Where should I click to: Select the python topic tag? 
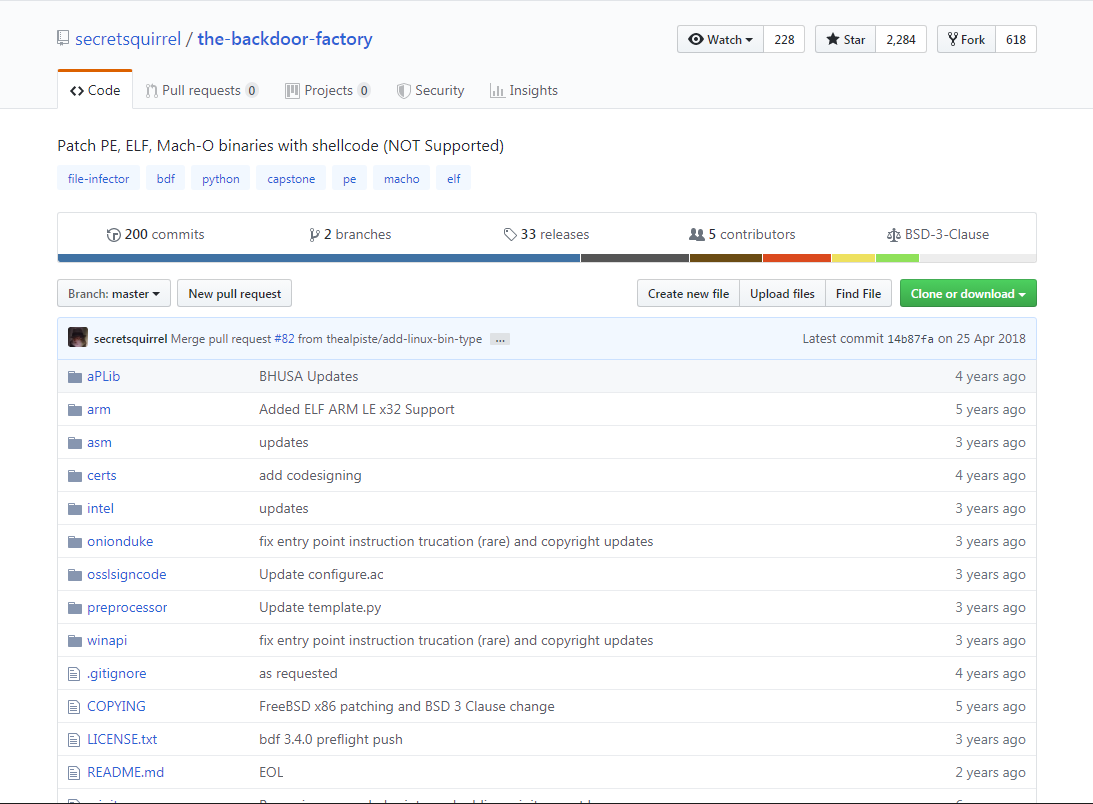click(x=220, y=179)
